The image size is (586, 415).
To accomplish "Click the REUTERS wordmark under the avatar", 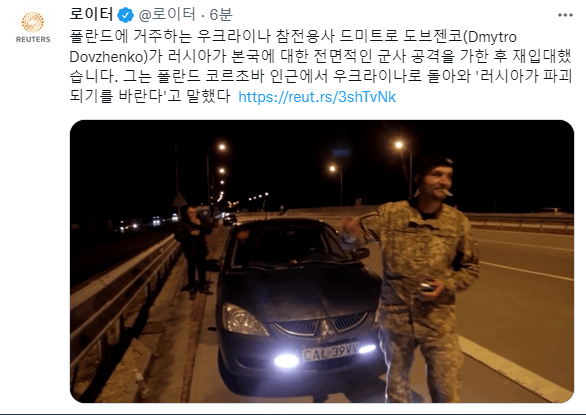I will point(33,39).
